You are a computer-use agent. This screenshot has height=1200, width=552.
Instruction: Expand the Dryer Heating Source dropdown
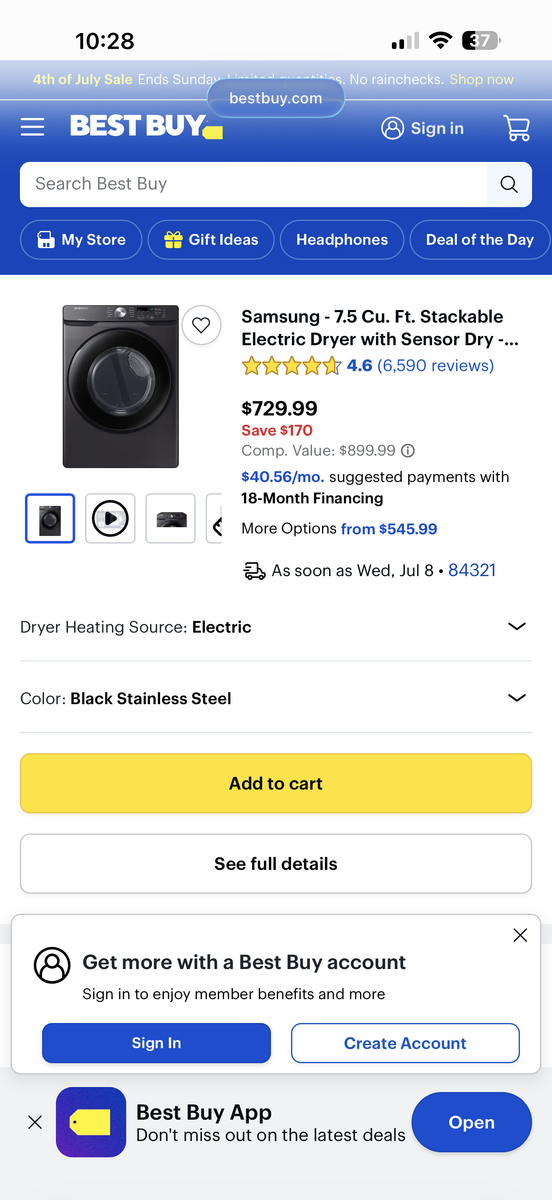point(276,627)
